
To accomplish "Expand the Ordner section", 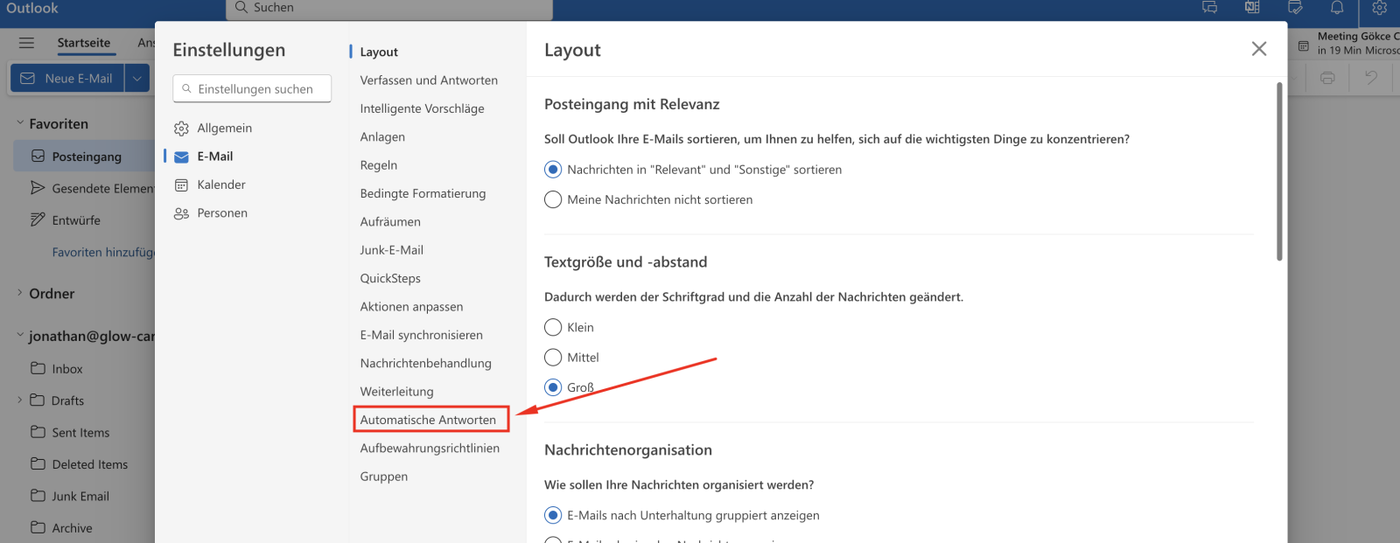I will [20, 294].
